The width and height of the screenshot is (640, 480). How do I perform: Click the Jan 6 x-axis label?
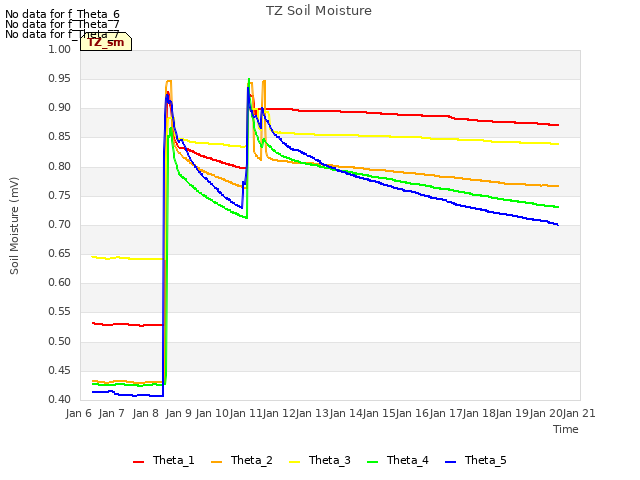coord(79,413)
